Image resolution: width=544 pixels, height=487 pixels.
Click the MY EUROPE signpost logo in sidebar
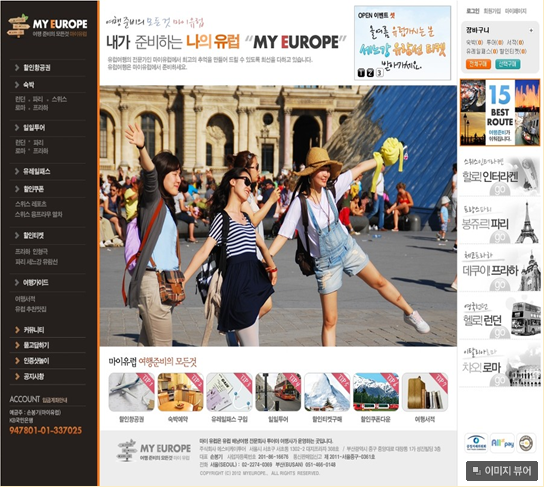click(48, 26)
